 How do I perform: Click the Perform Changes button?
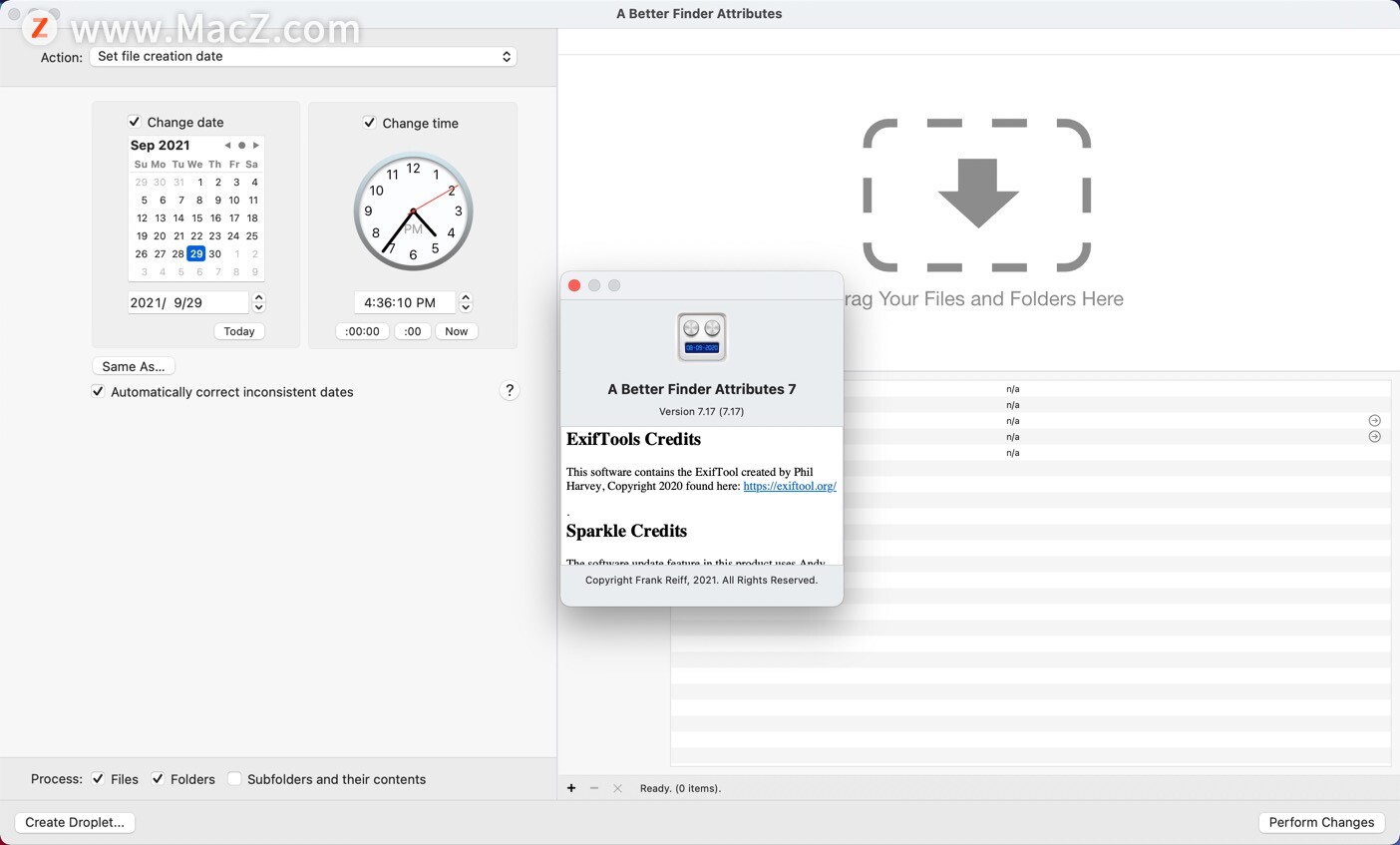[1321, 822]
